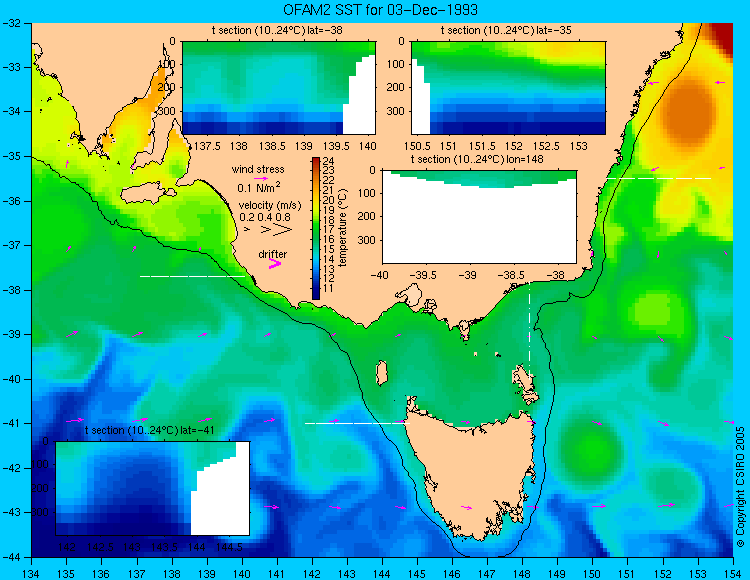Screen dimensions: 750x580
Task: Click the '24' value on the color bar
Action: coord(328,161)
